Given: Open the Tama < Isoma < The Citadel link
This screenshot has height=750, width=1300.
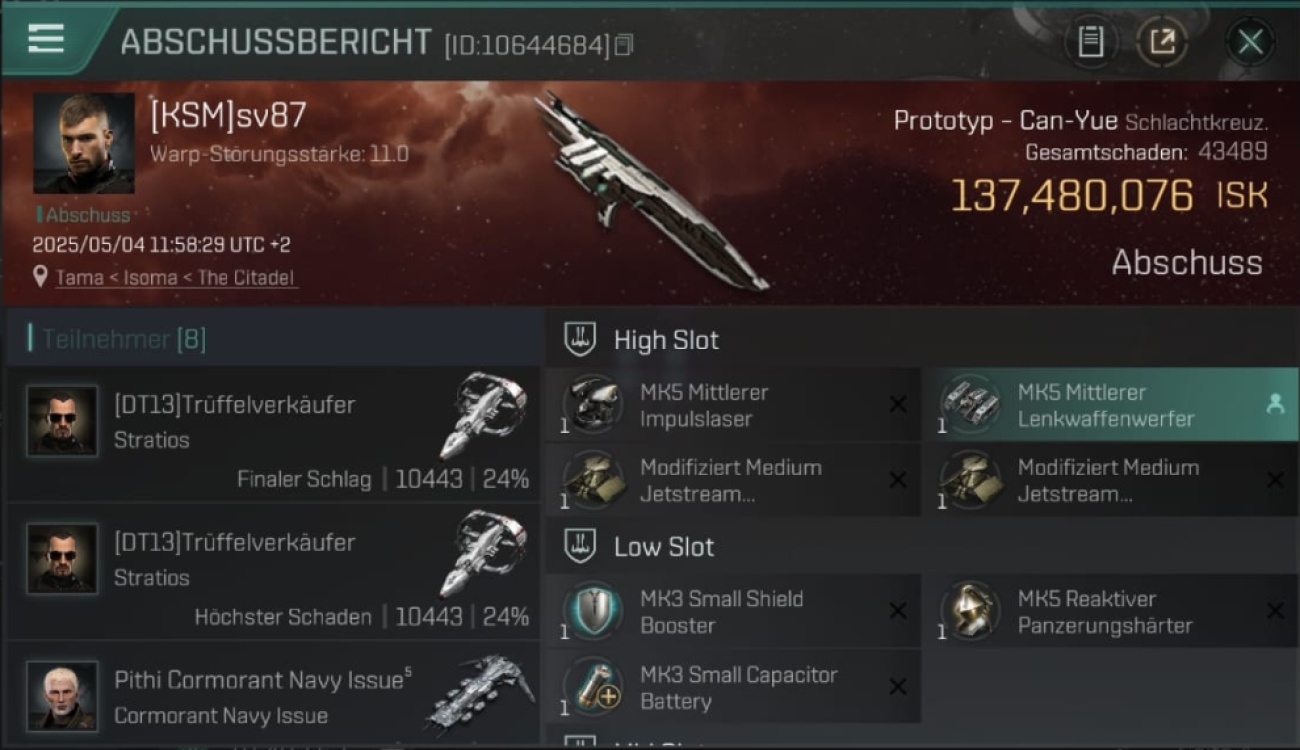Looking at the screenshot, I should click(x=175, y=278).
